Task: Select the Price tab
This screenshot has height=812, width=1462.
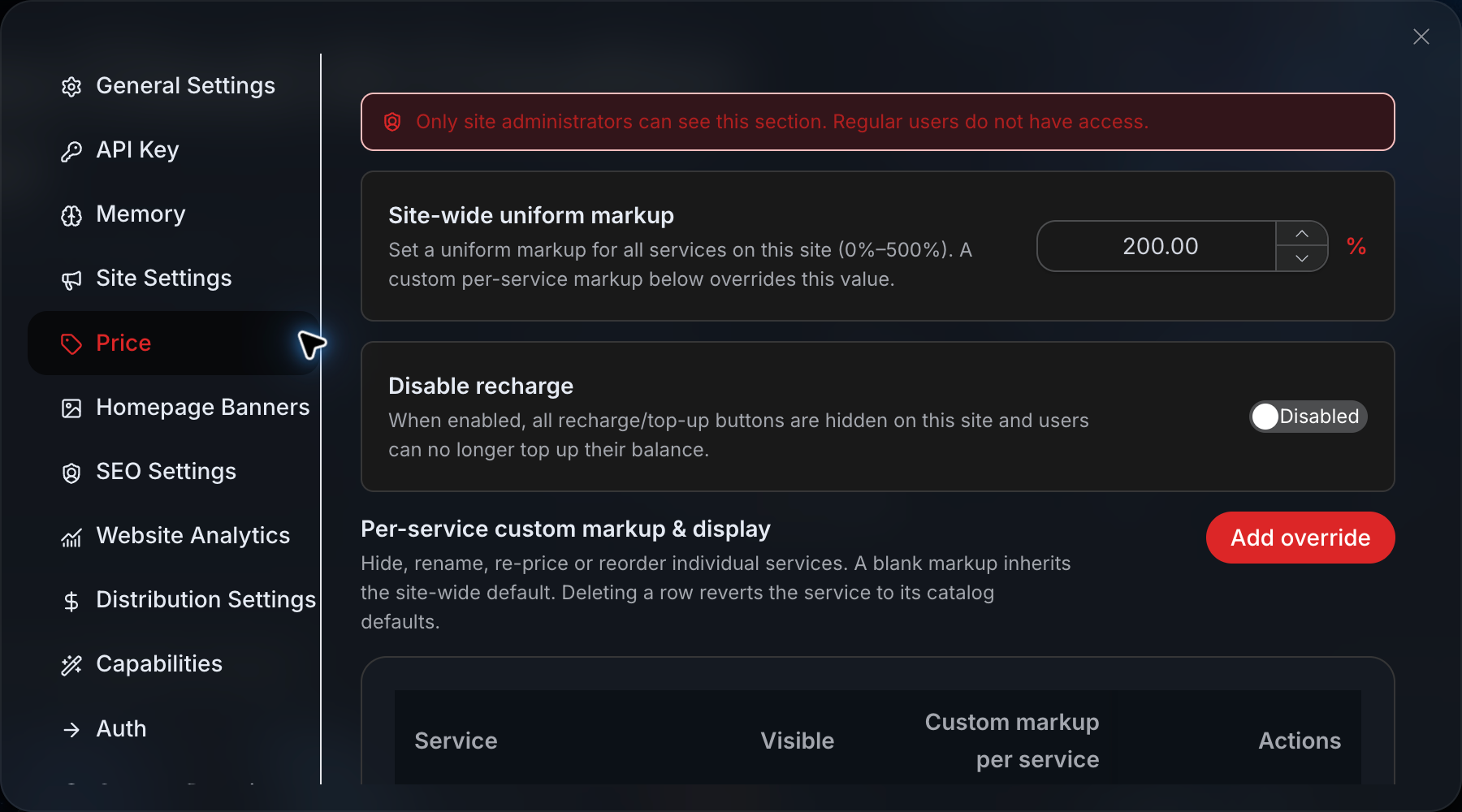Action: (x=174, y=343)
